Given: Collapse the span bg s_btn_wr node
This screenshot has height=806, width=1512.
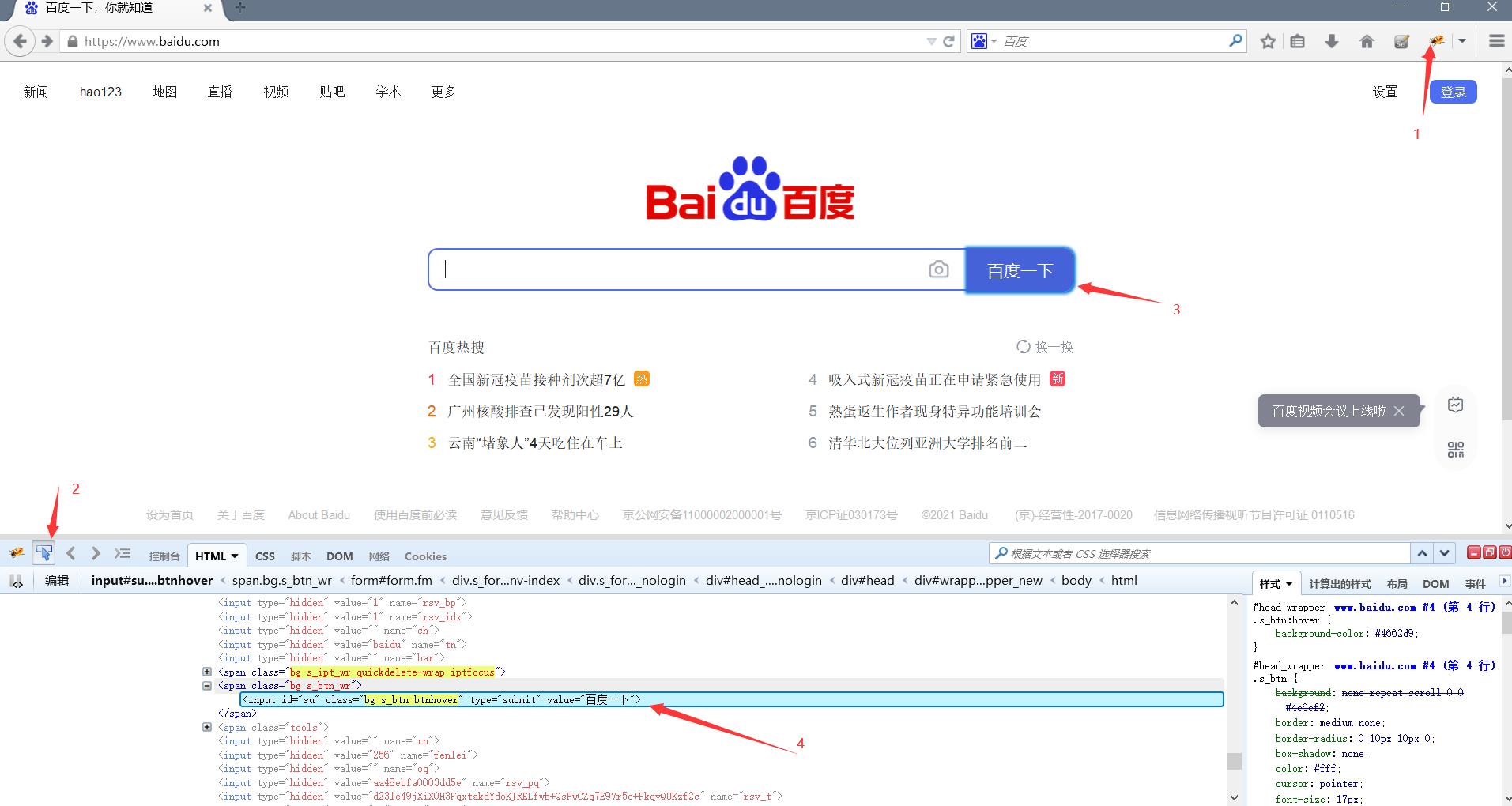Looking at the screenshot, I should pos(207,686).
